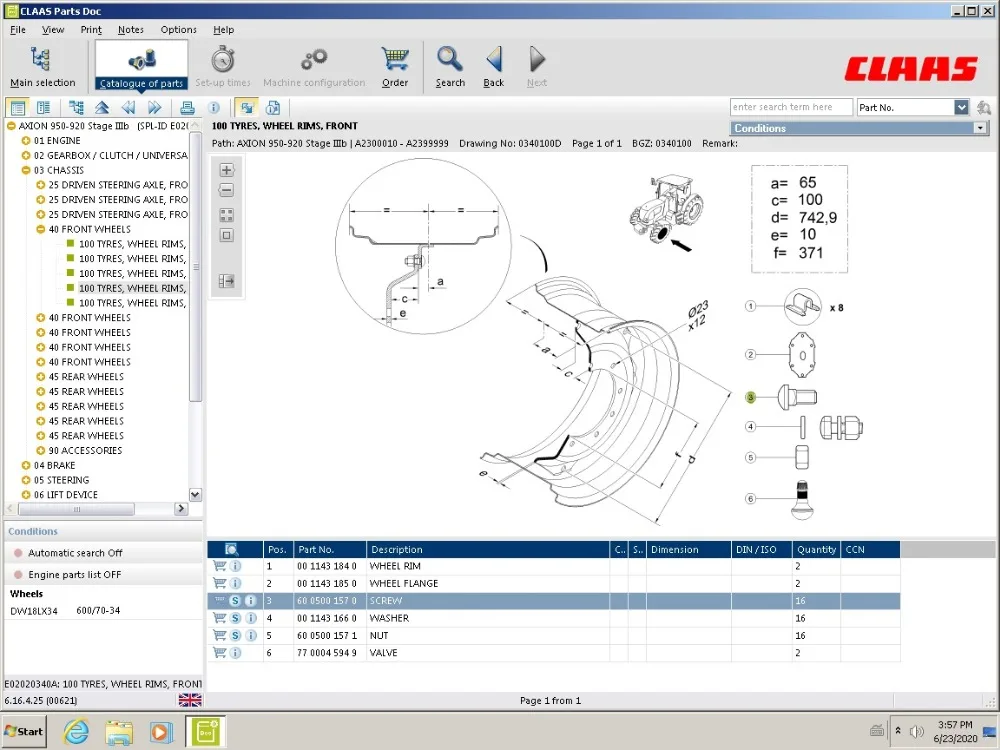Viewport: 1000px width, 750px height.
Task: Open info icon for VALVE row
Action: pyautogui.click(x=235, y=652)
